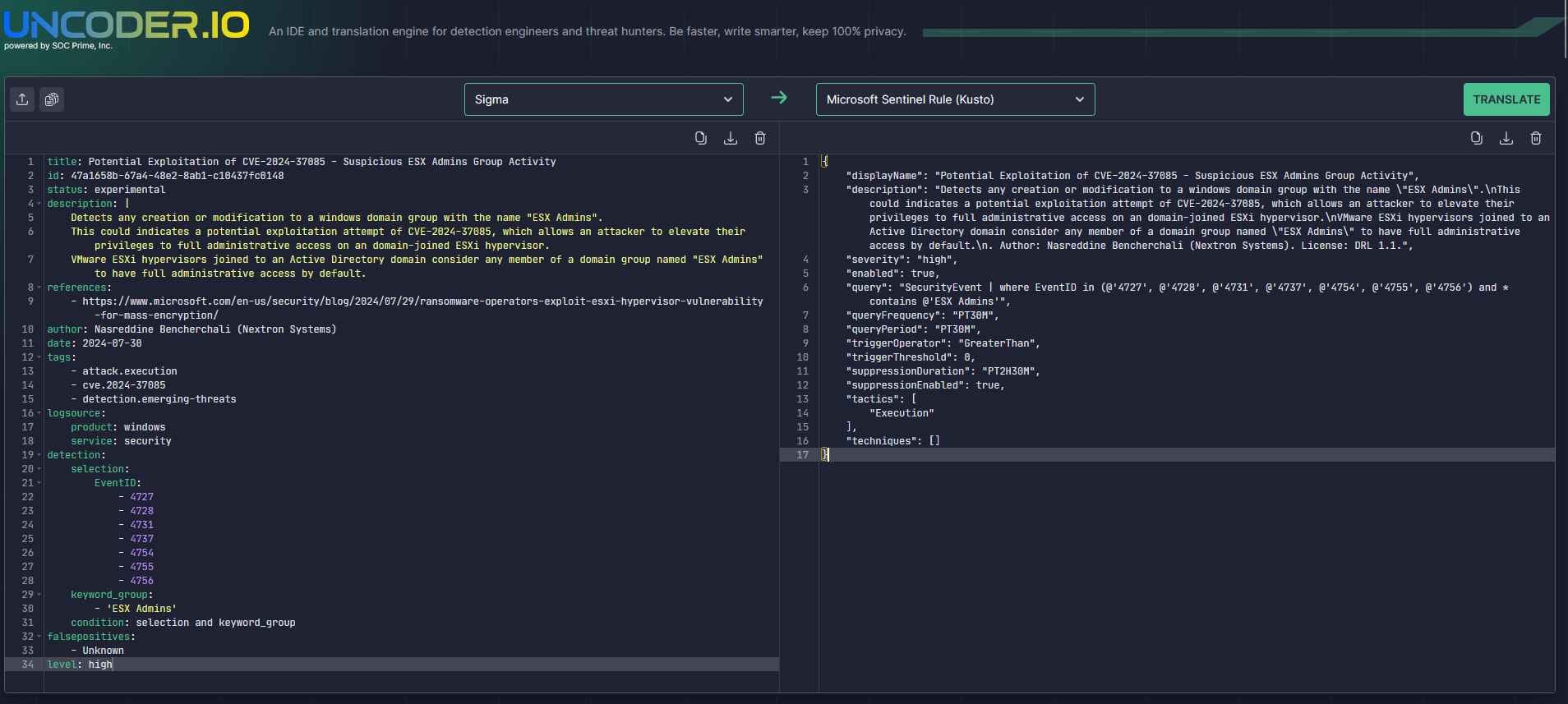Click the 'Unknown' false positive entry

pos(104,651)
